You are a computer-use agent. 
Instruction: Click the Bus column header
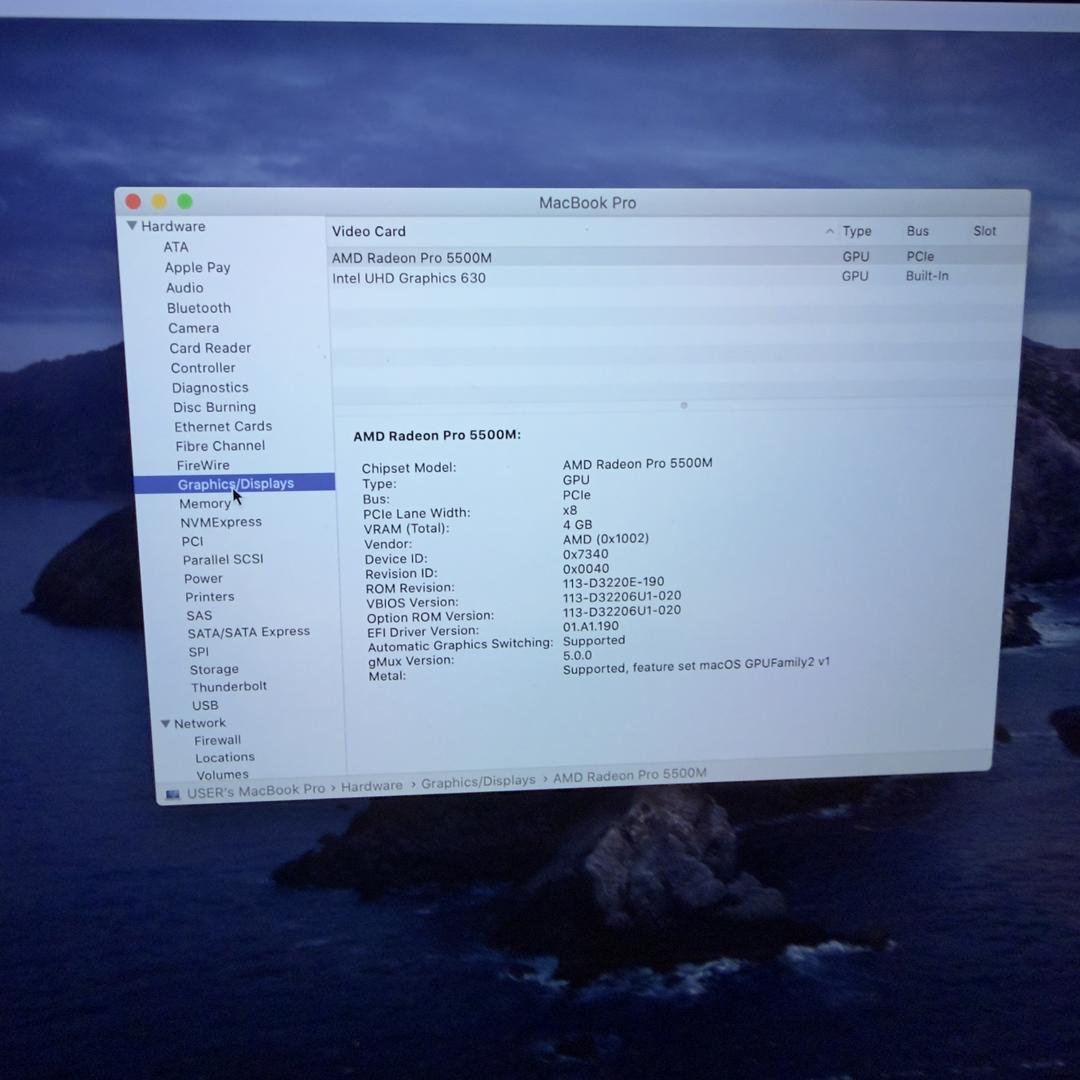coord(918,231)
